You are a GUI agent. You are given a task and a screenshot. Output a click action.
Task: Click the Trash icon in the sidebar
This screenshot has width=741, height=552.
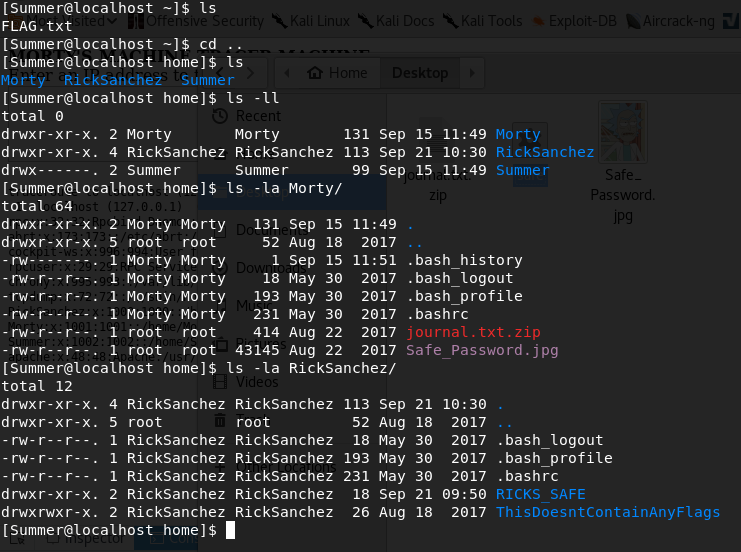click(x=220, y=423)
